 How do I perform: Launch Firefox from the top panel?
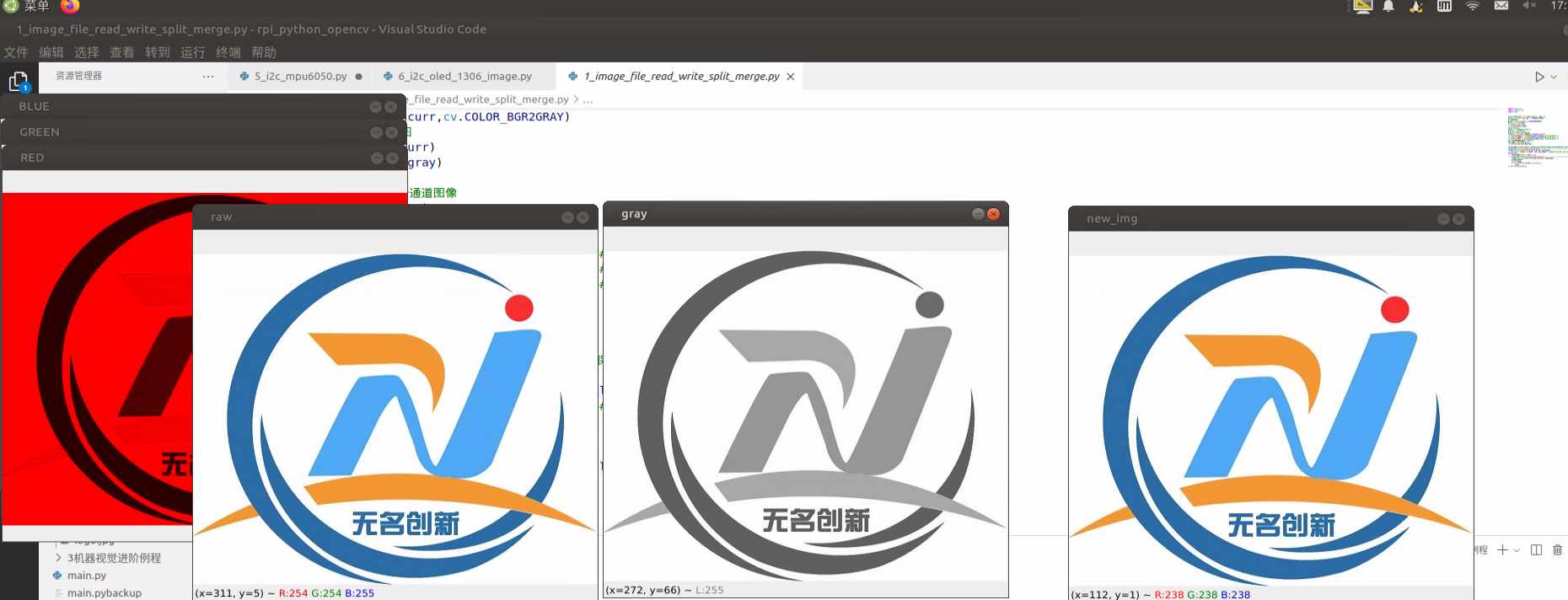tap(70, 6)
